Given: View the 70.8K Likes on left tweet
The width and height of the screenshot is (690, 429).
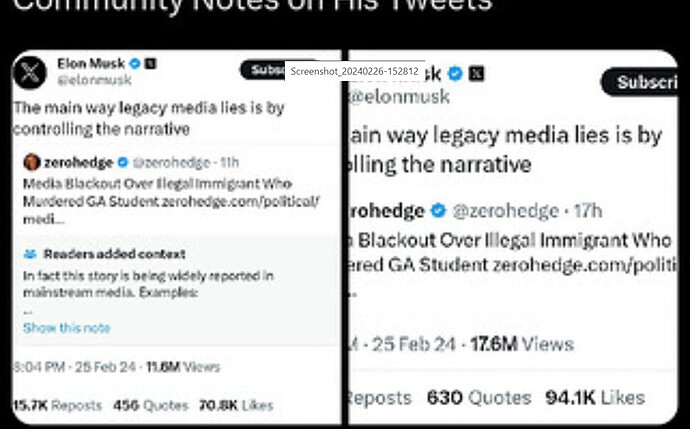Looking at the screenshot, I should (x=236, y=405).
